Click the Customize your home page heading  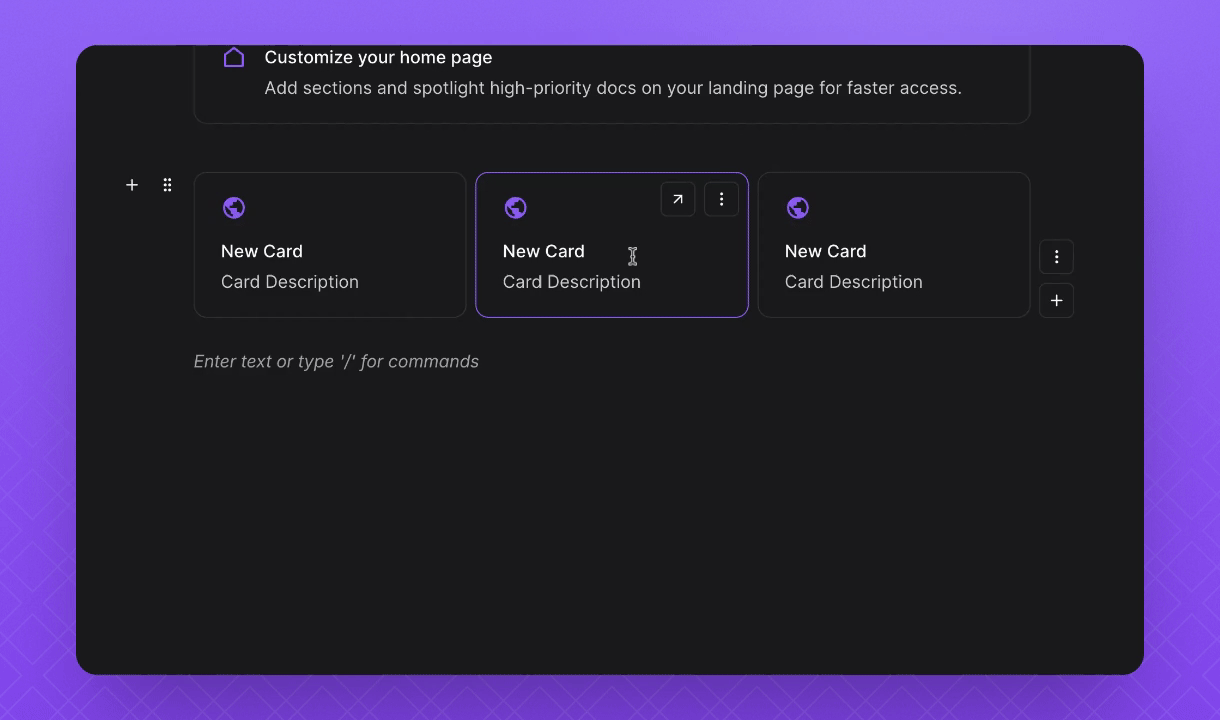pos(378,58)
